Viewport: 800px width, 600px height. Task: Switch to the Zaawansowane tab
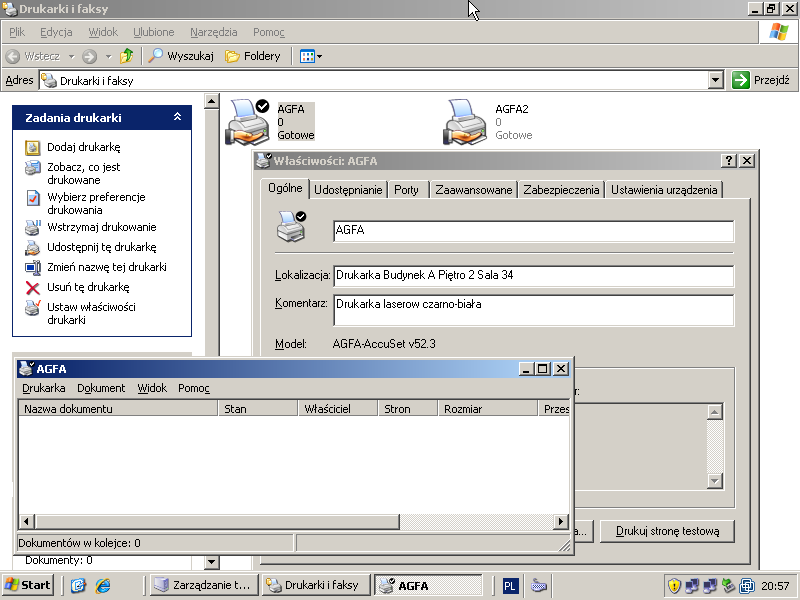[x=473, y=190]
